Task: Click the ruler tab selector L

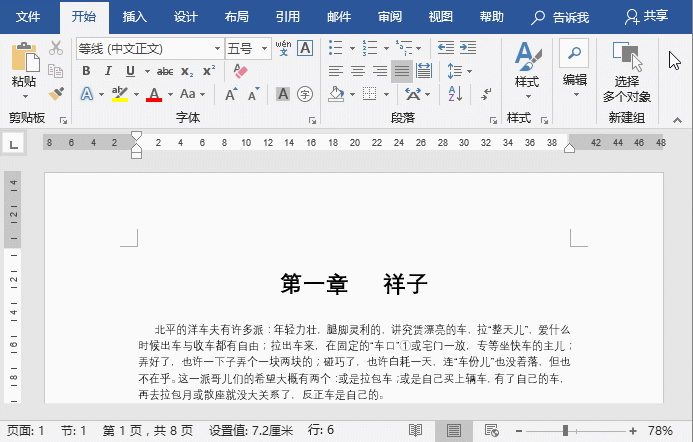Action: 14,144
